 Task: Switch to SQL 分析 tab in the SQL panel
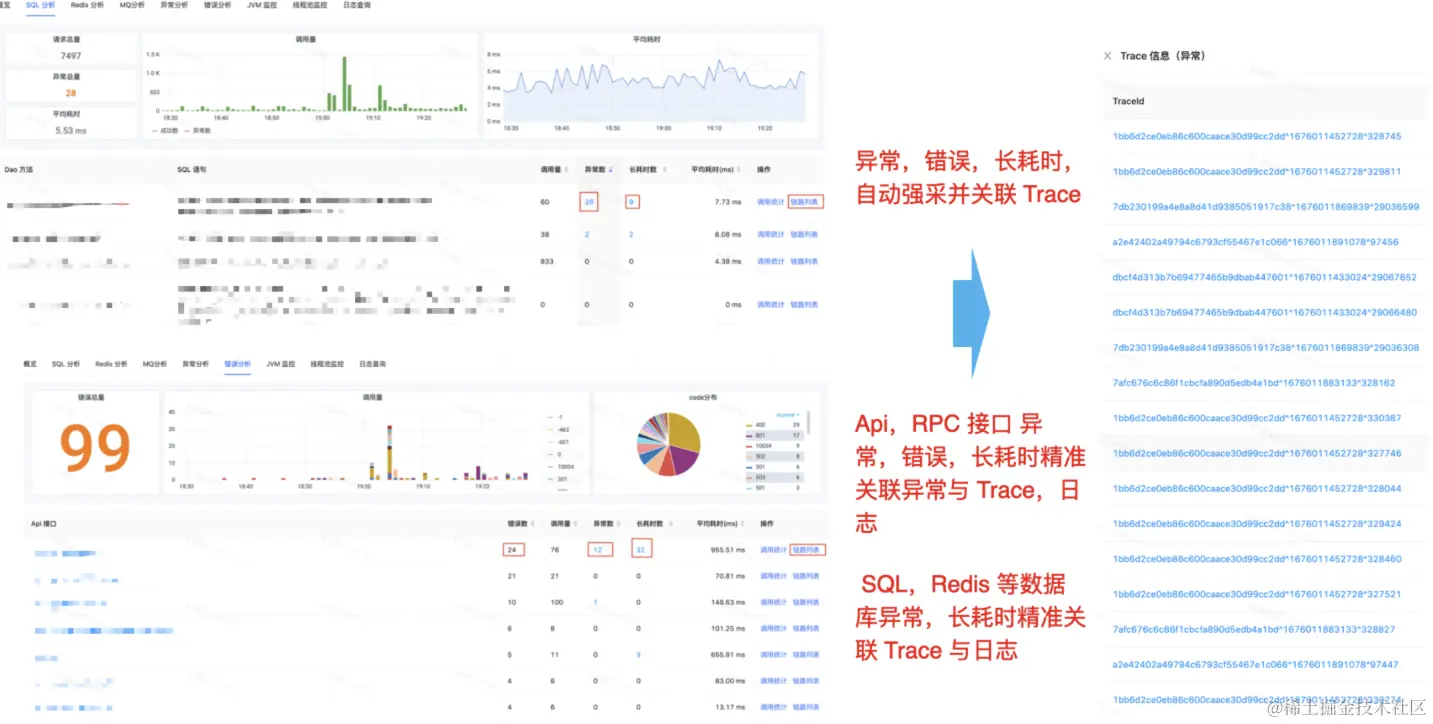coord(41,5)
